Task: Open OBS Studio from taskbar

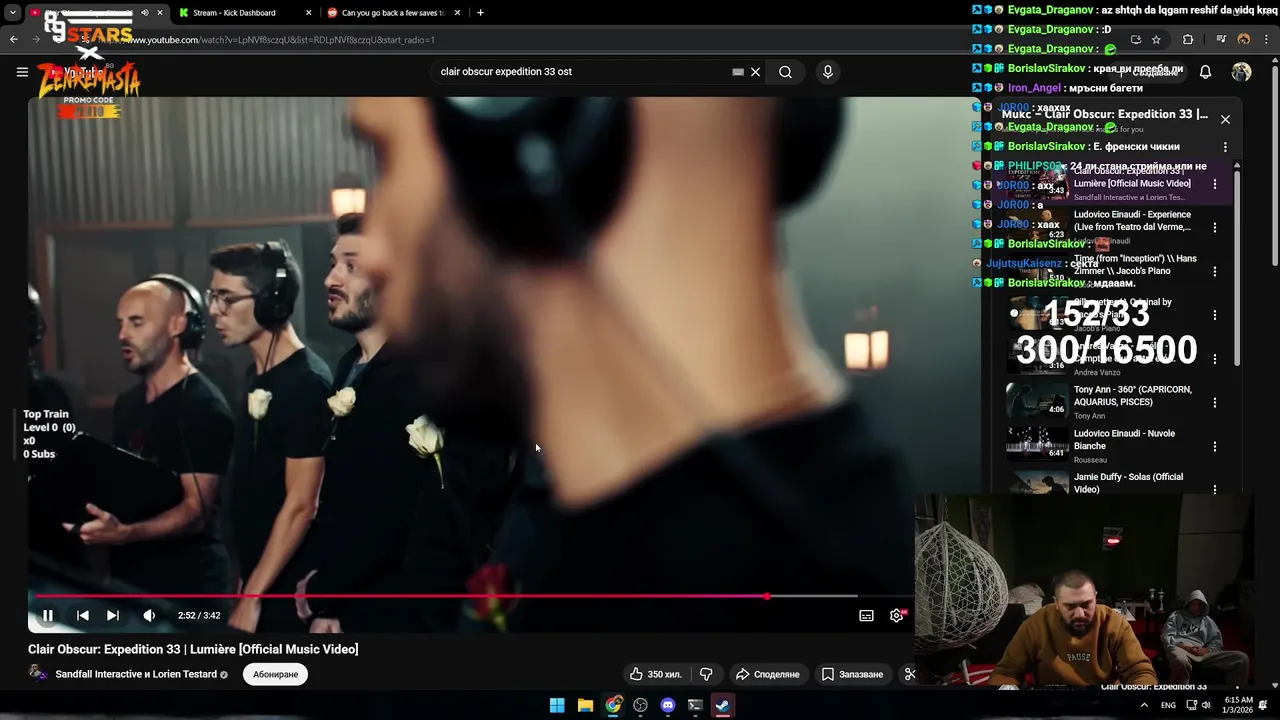Action: point(640,705)
